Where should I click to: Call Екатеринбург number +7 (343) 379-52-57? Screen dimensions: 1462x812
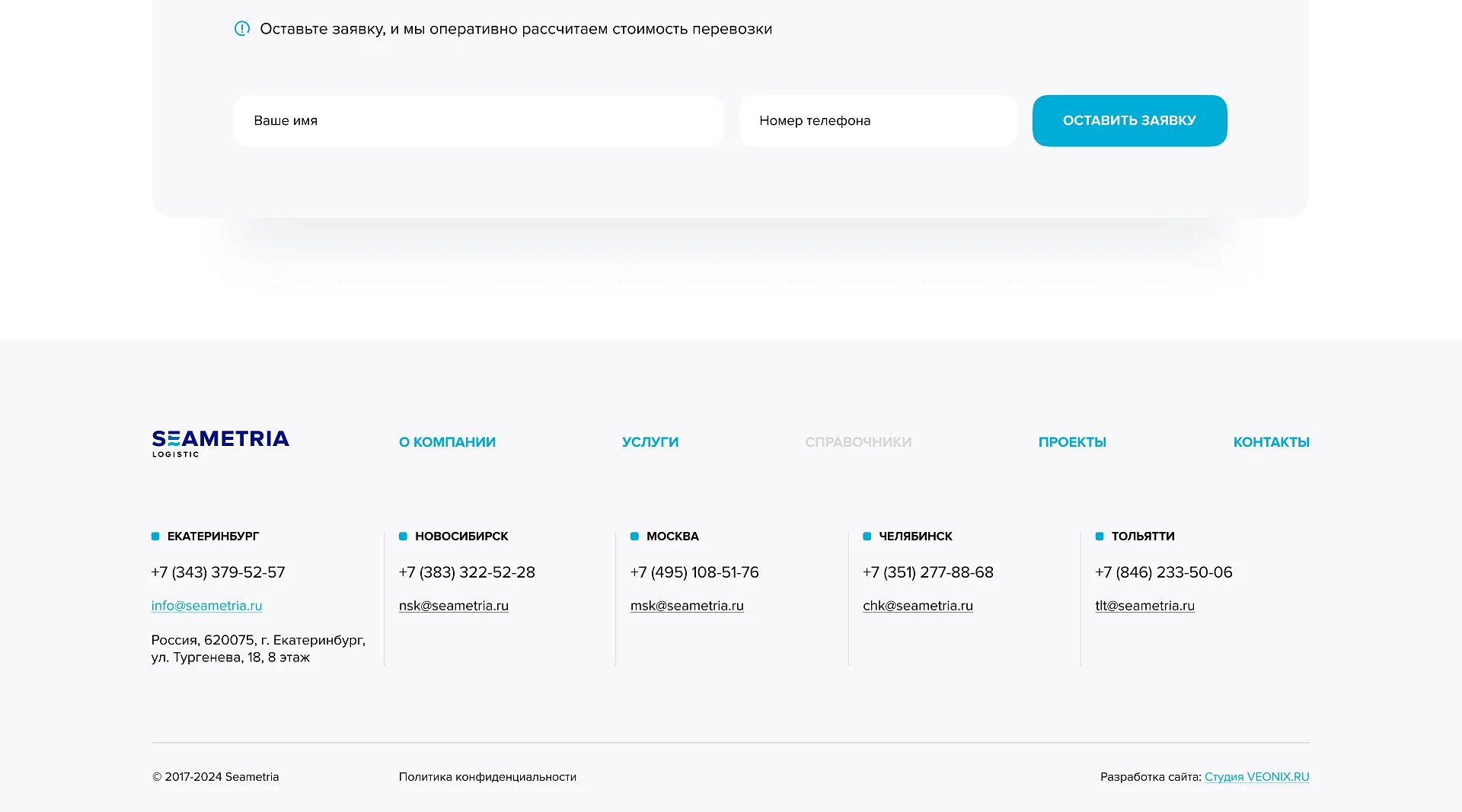tap(219, 572)
